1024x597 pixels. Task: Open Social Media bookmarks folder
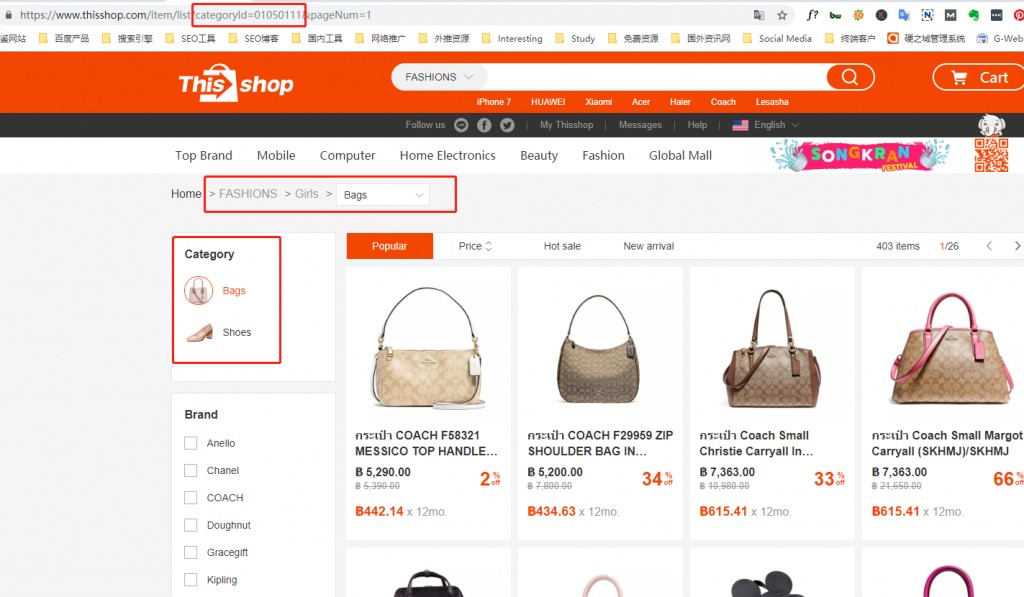click(777, 39)
